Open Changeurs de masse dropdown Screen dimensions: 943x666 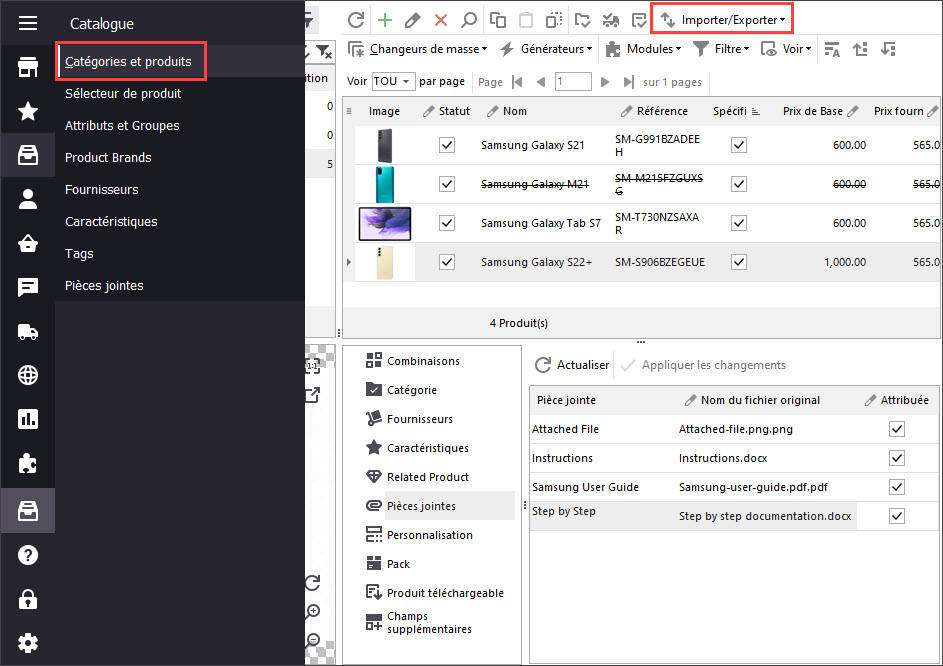[x=418, y=49]
